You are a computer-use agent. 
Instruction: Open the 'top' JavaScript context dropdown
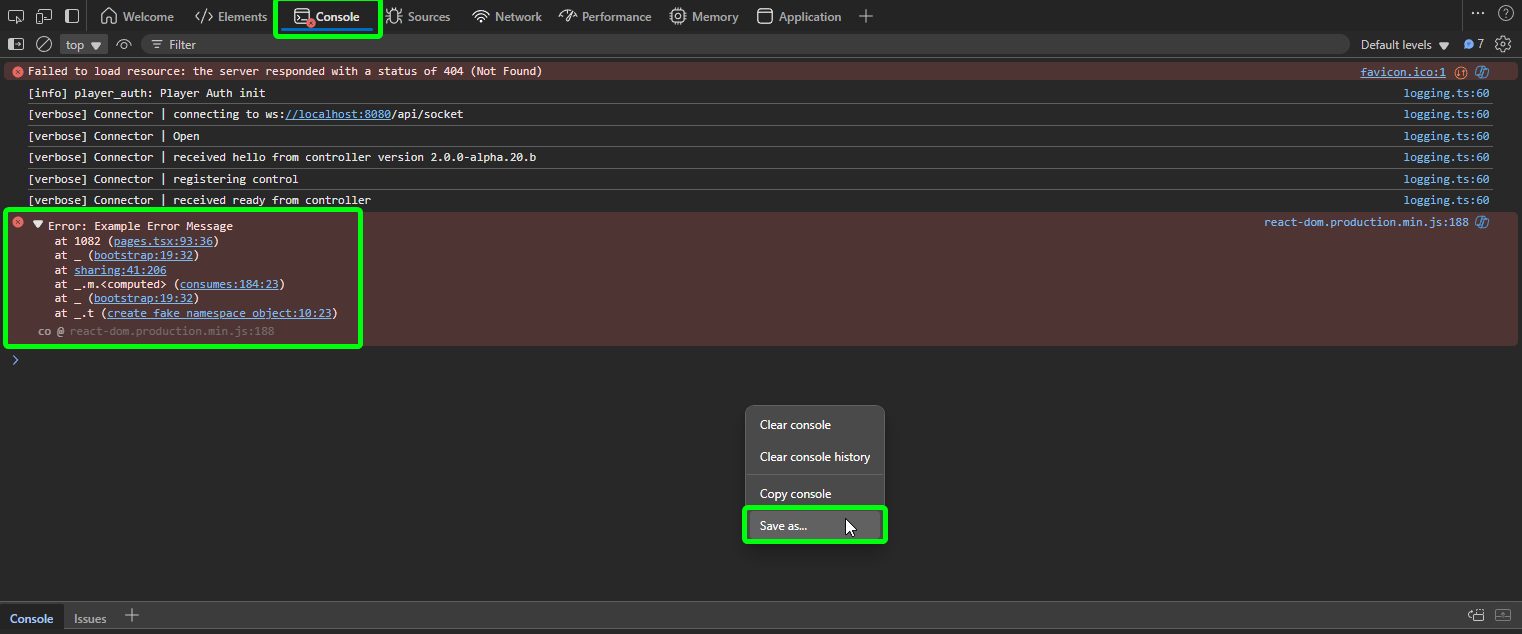point(84,45)
